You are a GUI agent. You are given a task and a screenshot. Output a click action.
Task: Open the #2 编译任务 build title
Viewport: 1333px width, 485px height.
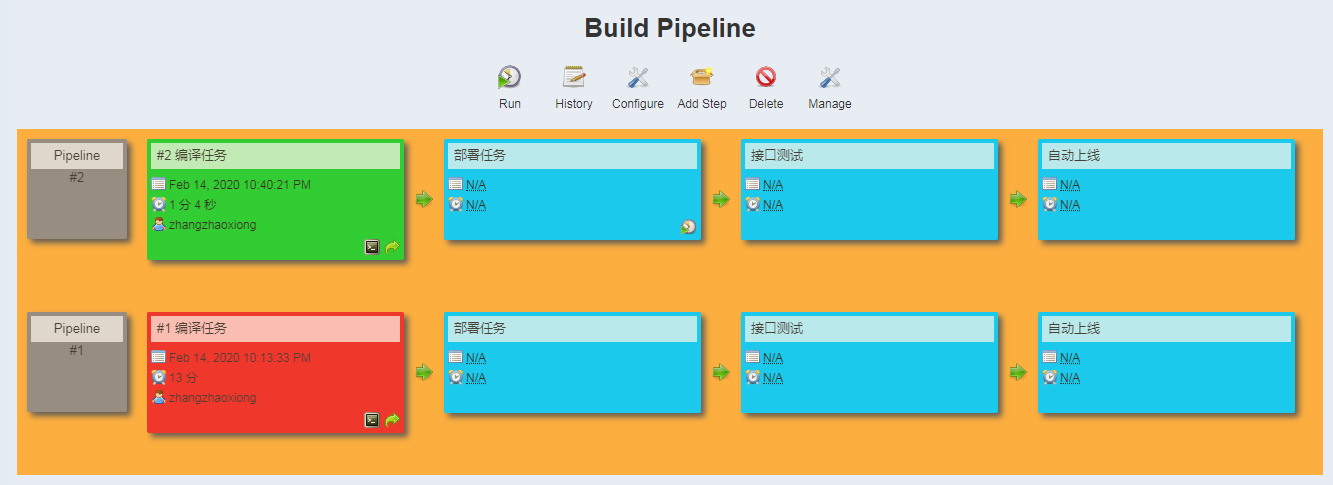pyautogui.click(x=191, y=156)
